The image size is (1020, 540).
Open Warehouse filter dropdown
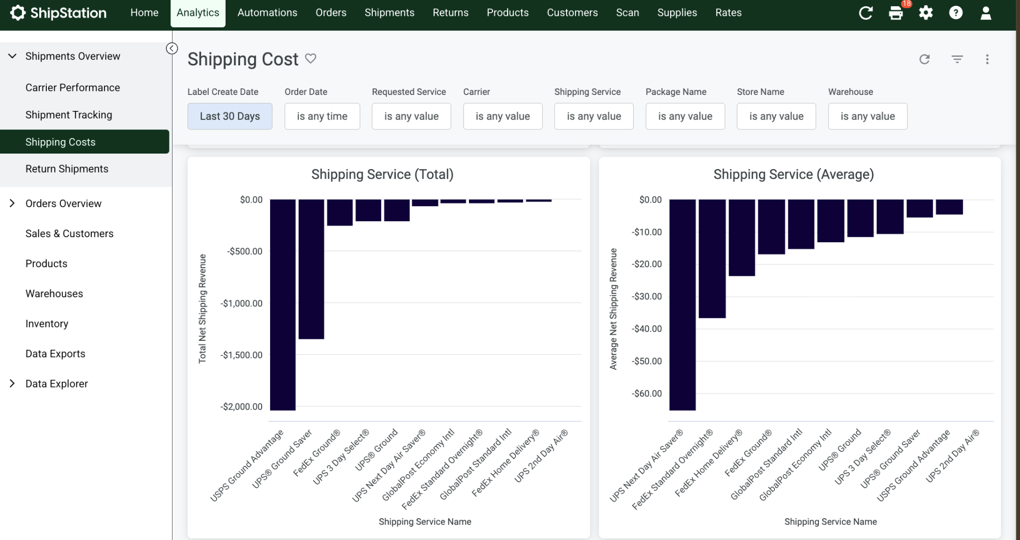coord(868,116)
